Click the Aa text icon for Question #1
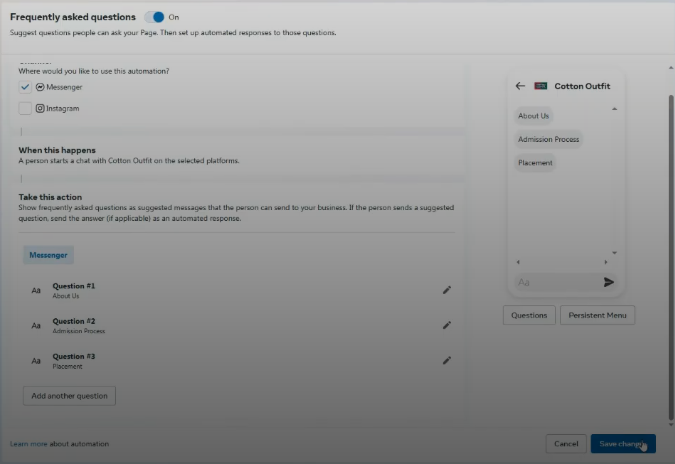 36,291
